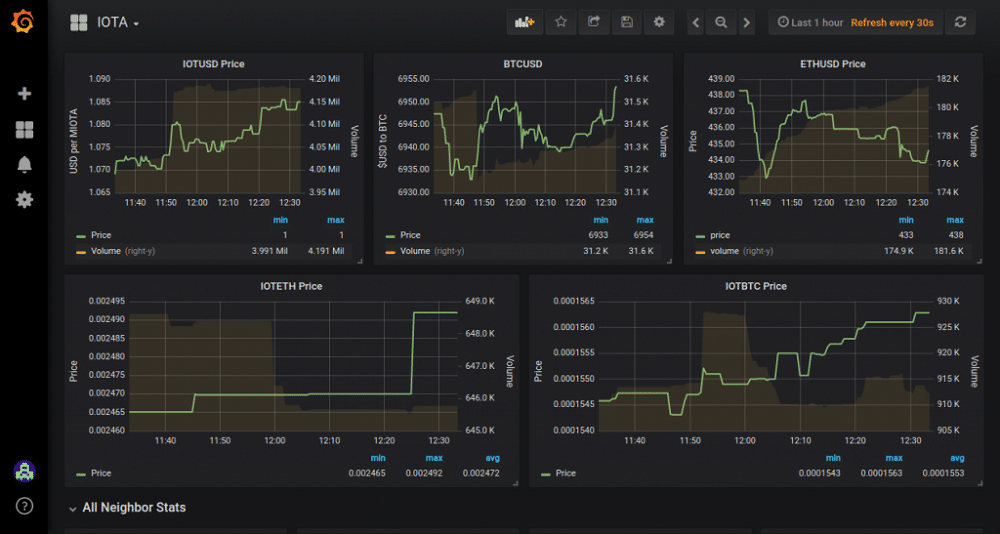
Task: Shift time range forward
Action: point(746,22)
